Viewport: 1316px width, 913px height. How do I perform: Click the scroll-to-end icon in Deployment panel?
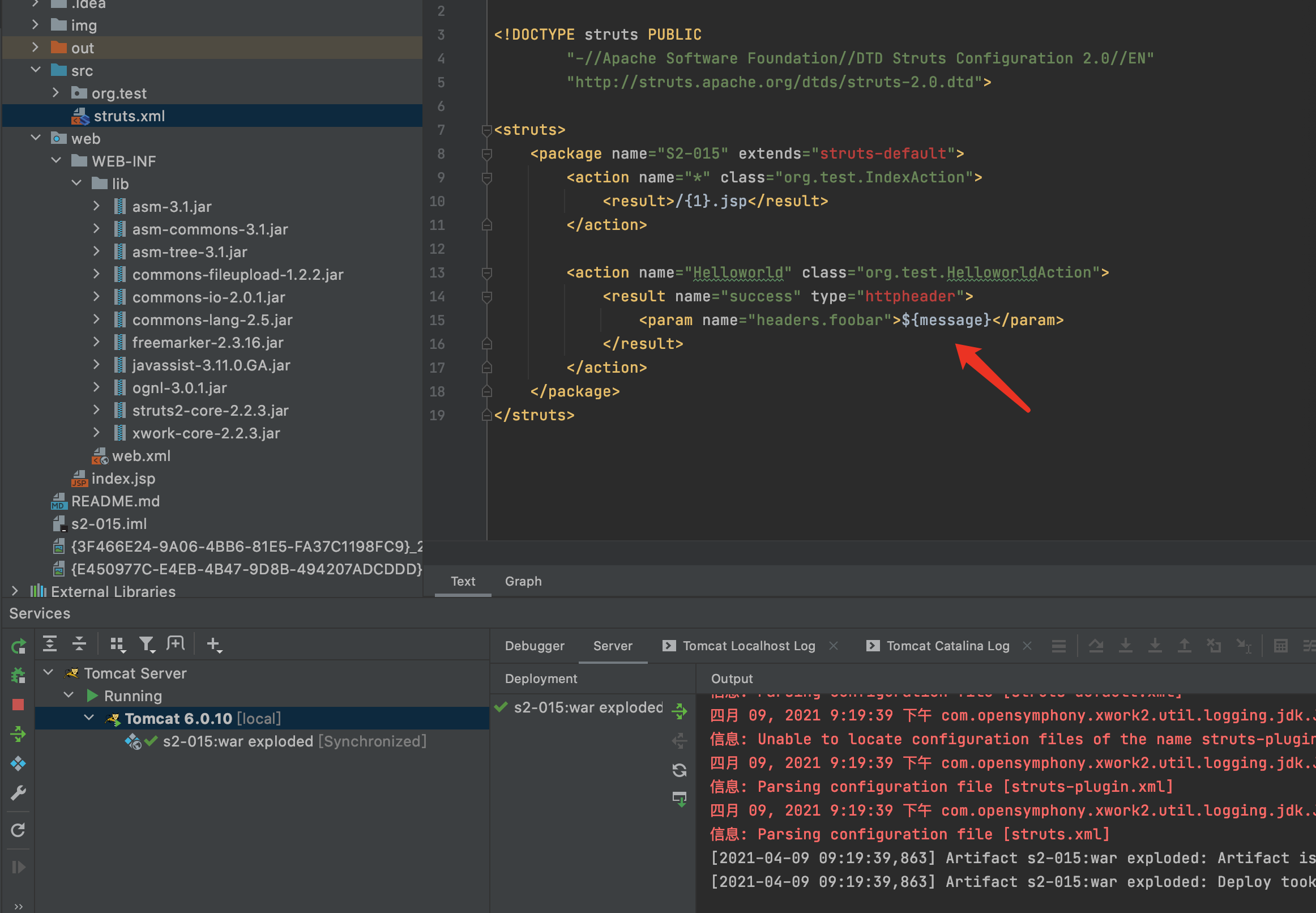(x=680, y=799)
